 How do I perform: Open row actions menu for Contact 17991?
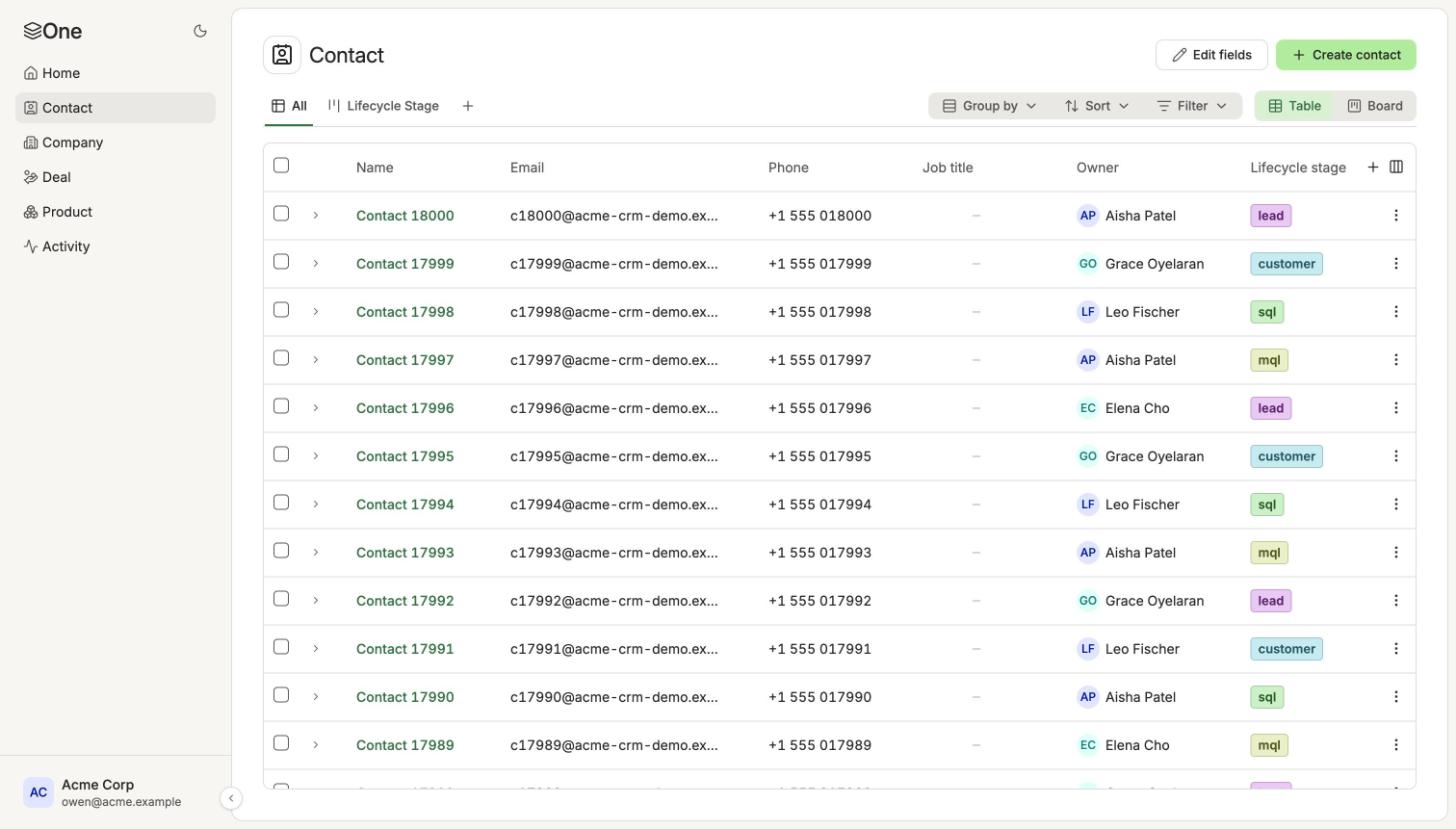pyautogui.click(x=1396, y=649)
